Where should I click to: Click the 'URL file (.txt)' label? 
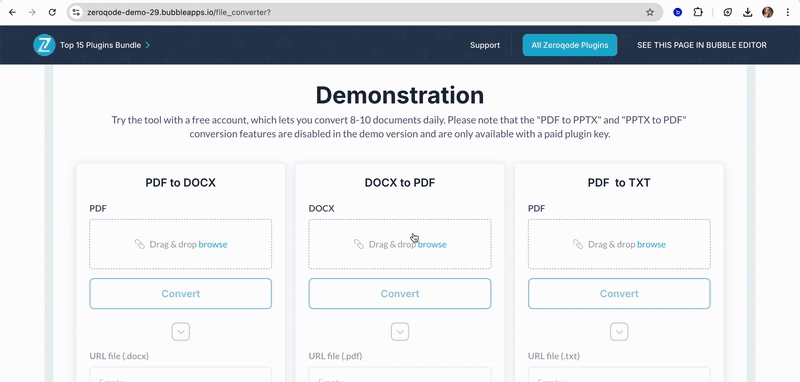[x=554, y=356]
